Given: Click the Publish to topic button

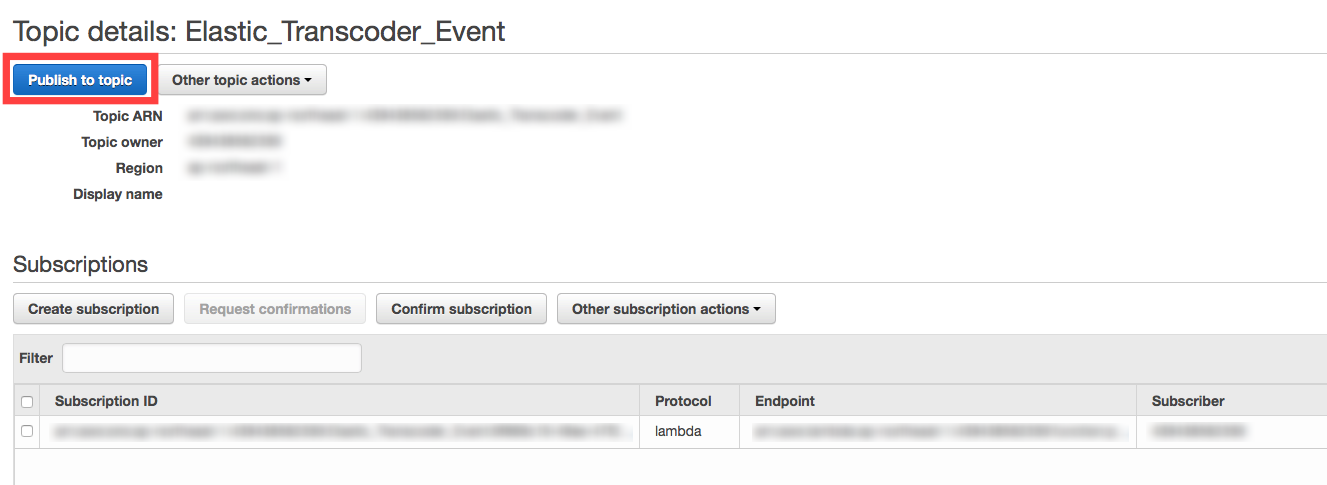Looking at the screenshot, I should (x=80, y=80).
